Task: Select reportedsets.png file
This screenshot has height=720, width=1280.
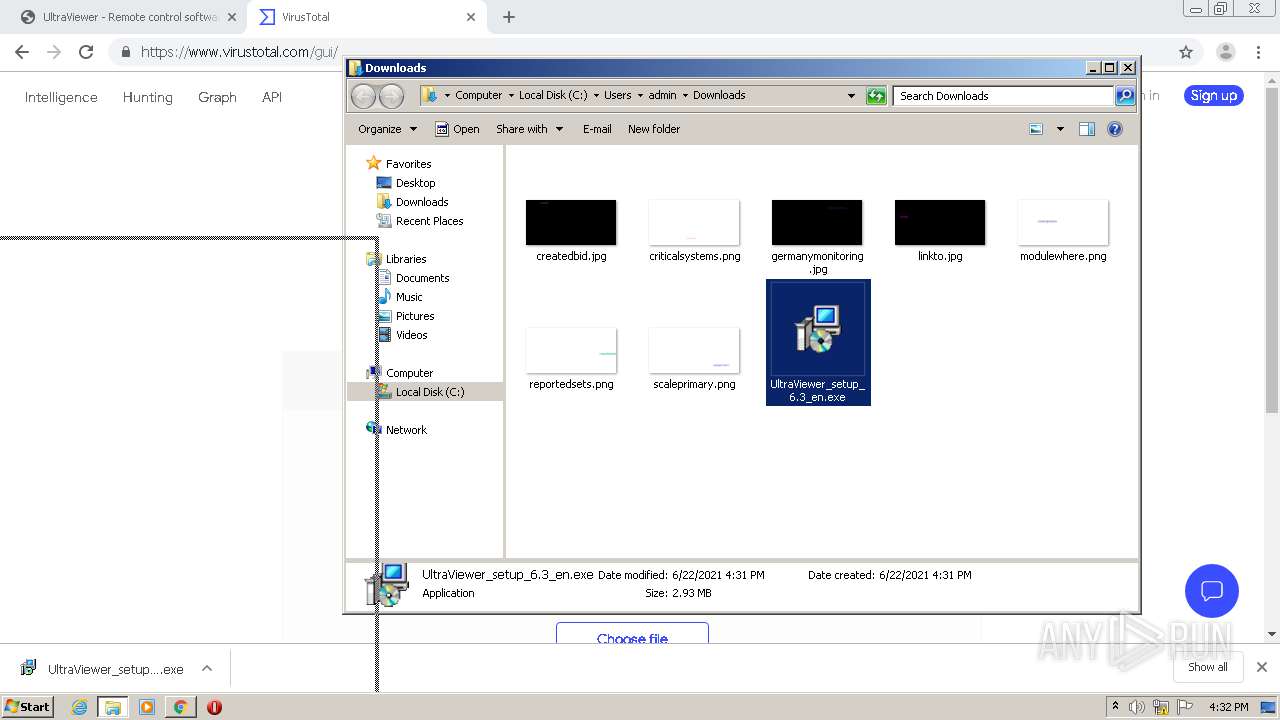Action: [571, 350]
